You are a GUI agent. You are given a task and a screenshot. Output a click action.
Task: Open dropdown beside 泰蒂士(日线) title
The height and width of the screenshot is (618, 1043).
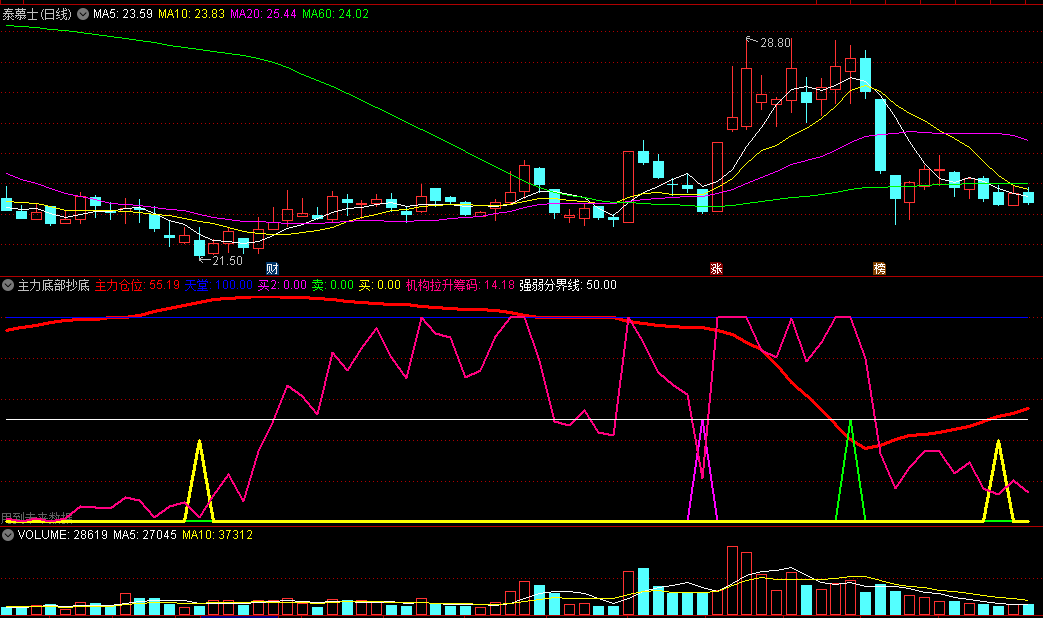(x=82, y=14)
